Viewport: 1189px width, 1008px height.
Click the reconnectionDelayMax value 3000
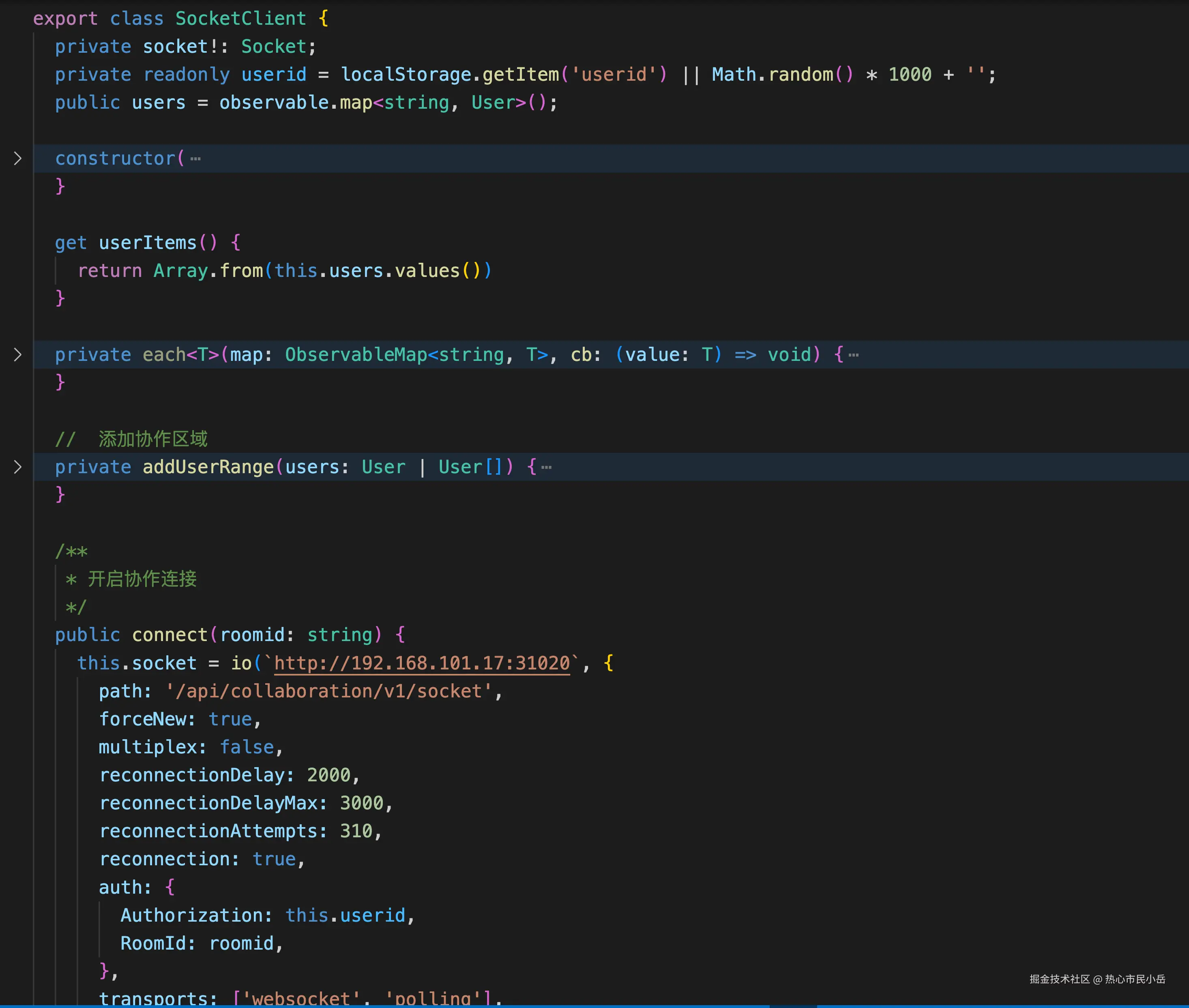(361, 803)
